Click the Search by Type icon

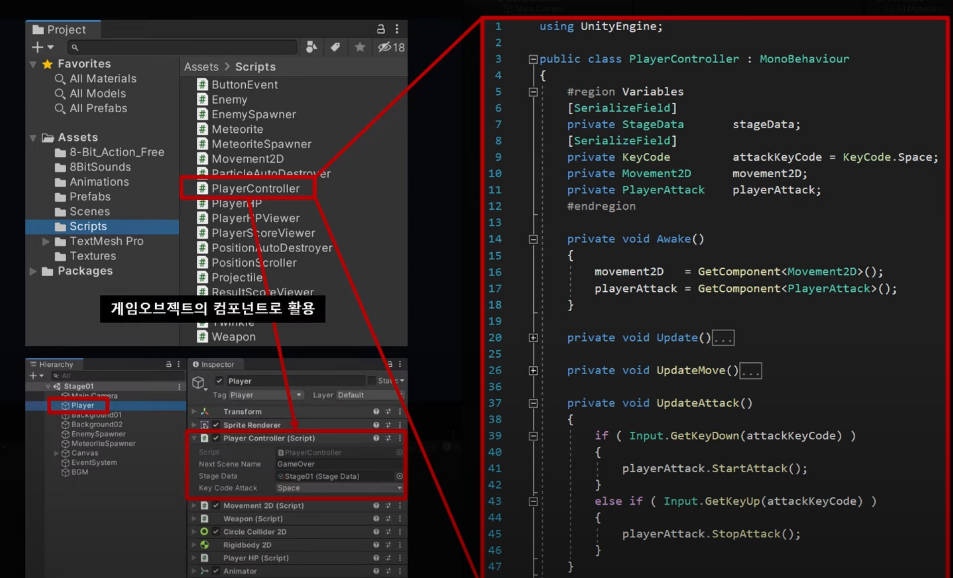tap(311, 47)
